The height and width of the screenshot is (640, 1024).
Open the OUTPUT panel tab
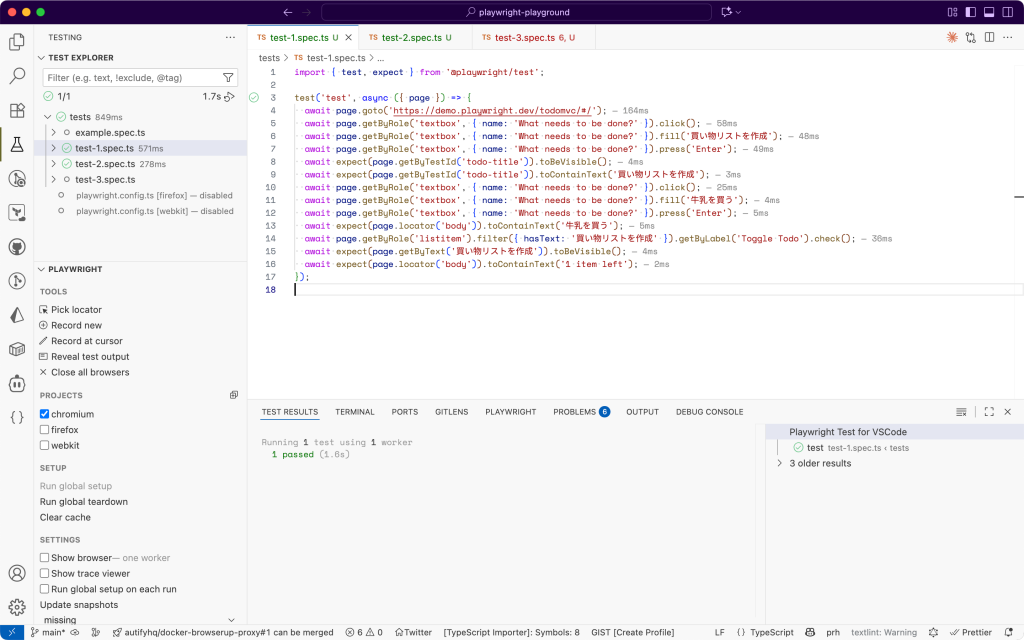click(643, 412)
